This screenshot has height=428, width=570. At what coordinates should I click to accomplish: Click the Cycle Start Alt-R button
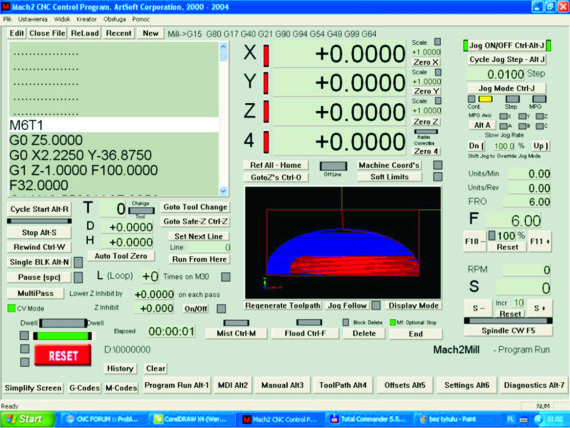pos(39,209)
